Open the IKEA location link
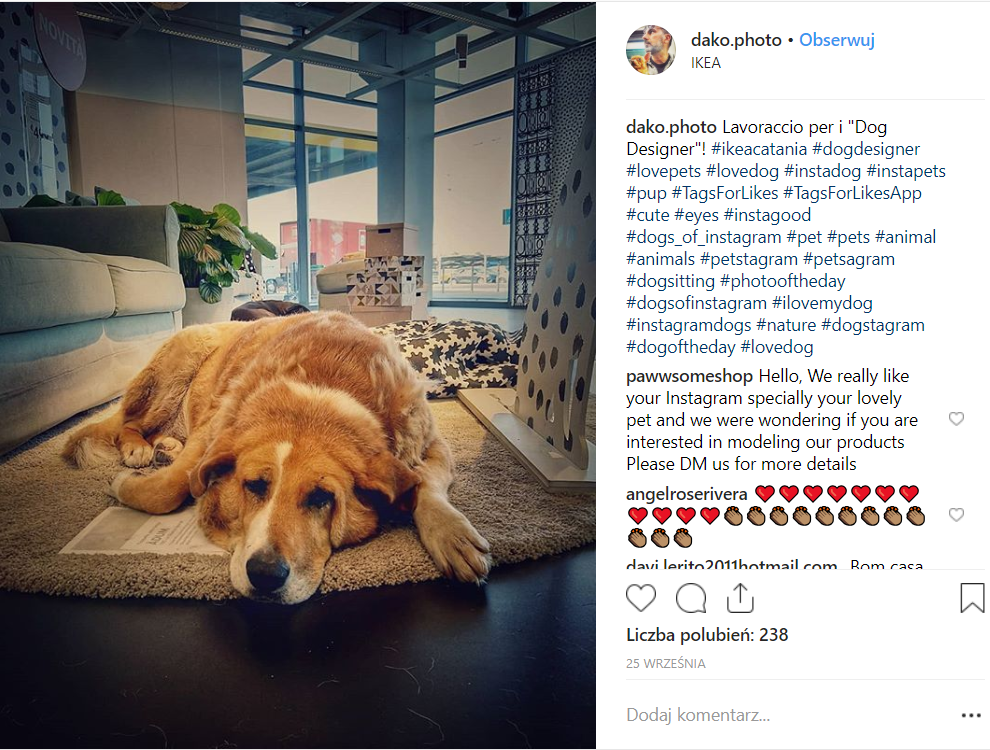 pyautogui.click(x=705, y=62)
